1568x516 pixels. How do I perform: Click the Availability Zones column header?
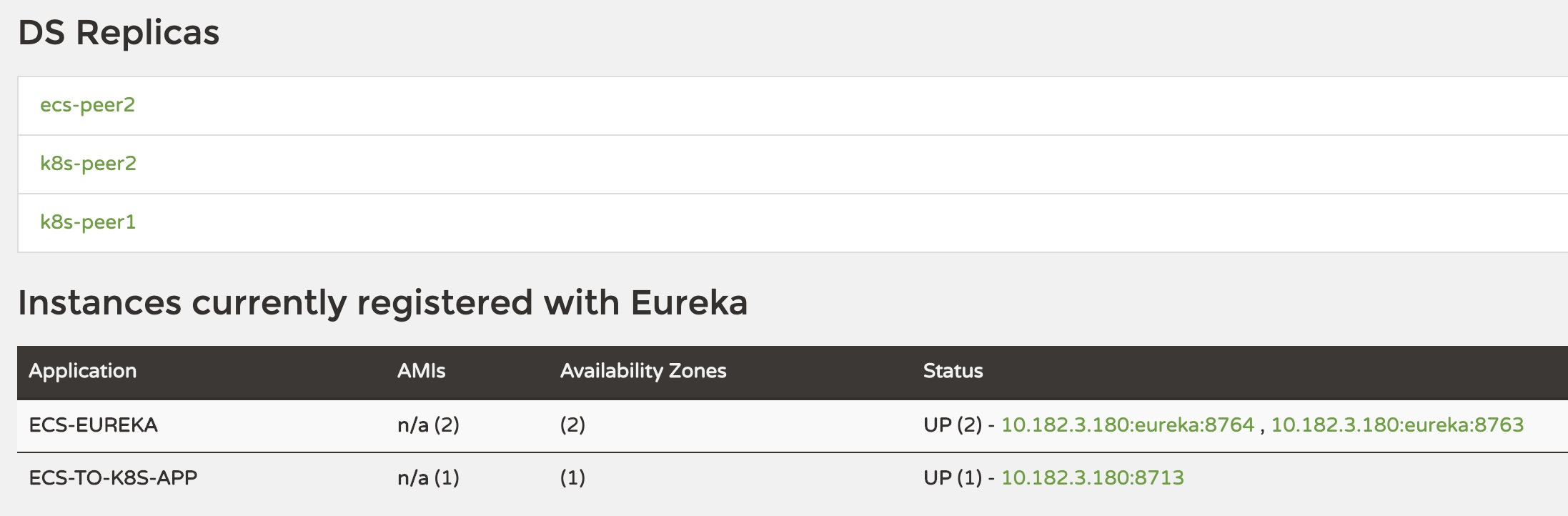(x=642, y=371)
